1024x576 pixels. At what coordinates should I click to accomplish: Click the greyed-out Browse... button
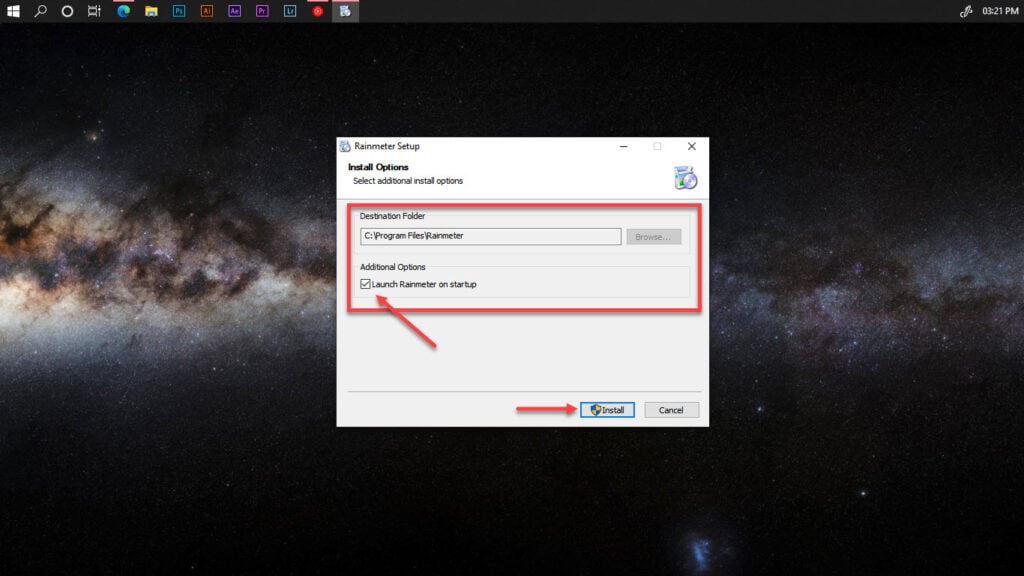coord(653,236)
